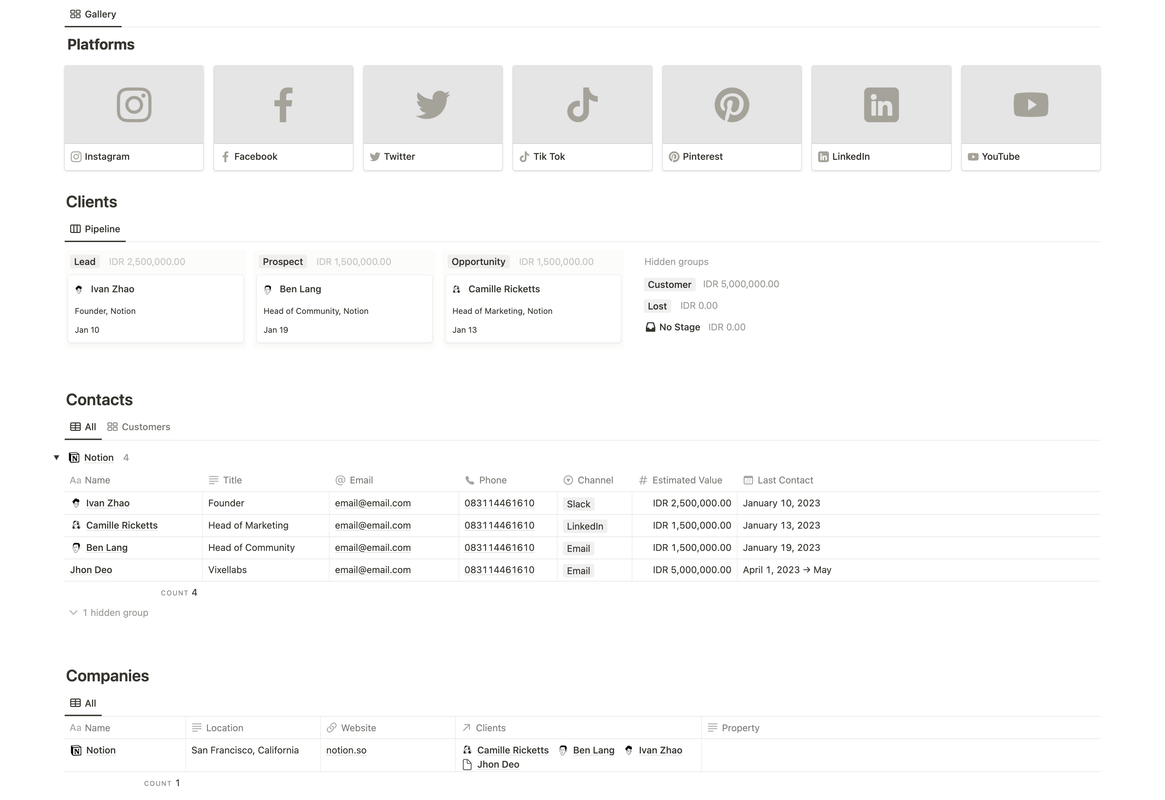Viewport: 1165px width, 800px height.
Task: Click the small Pinterest icon beside its label
Action: coord(674,157)
